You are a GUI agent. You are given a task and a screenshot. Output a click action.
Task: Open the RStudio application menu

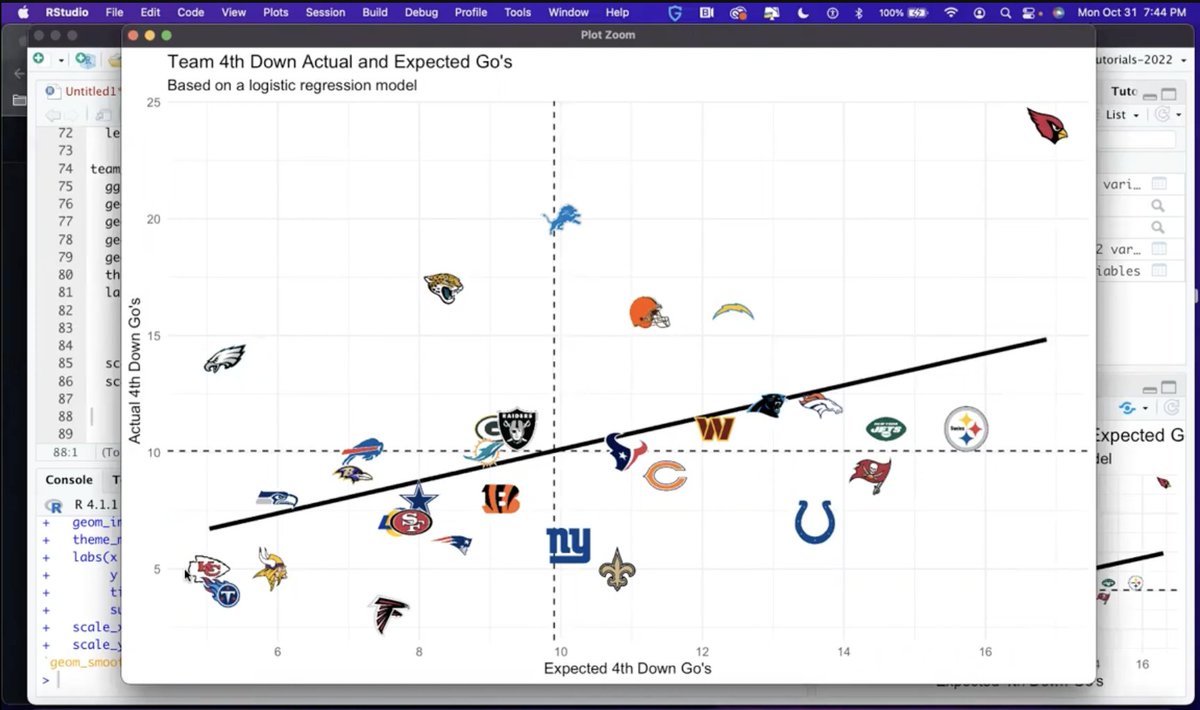point(67,12)
